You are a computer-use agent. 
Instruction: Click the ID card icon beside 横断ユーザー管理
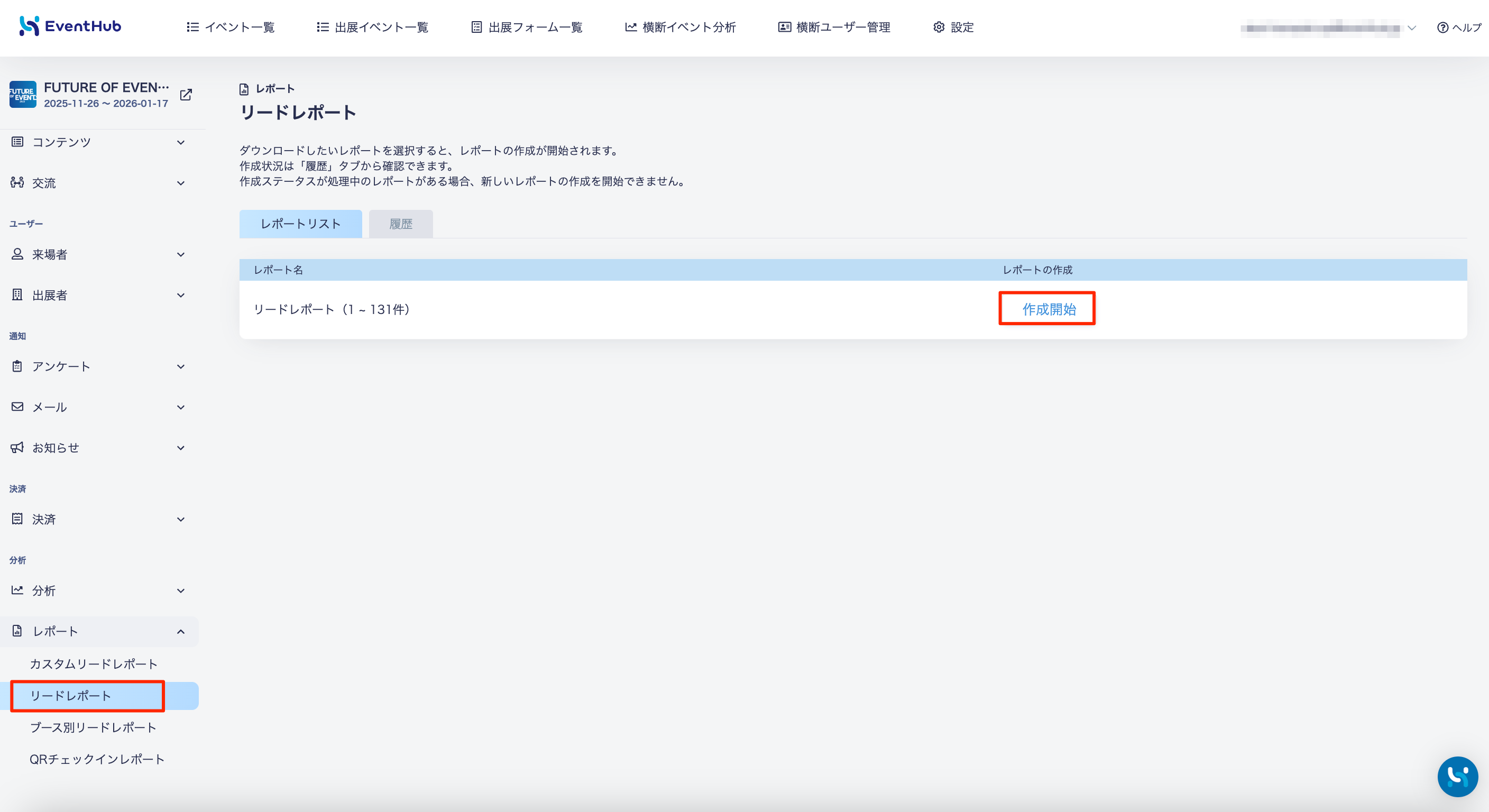(x=784, y=27)
